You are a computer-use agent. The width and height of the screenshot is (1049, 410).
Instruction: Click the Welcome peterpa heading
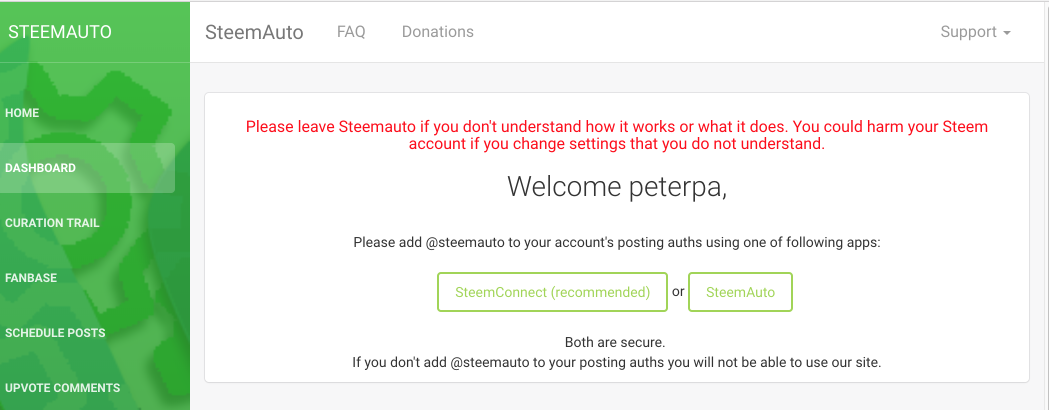pos(617,187)
